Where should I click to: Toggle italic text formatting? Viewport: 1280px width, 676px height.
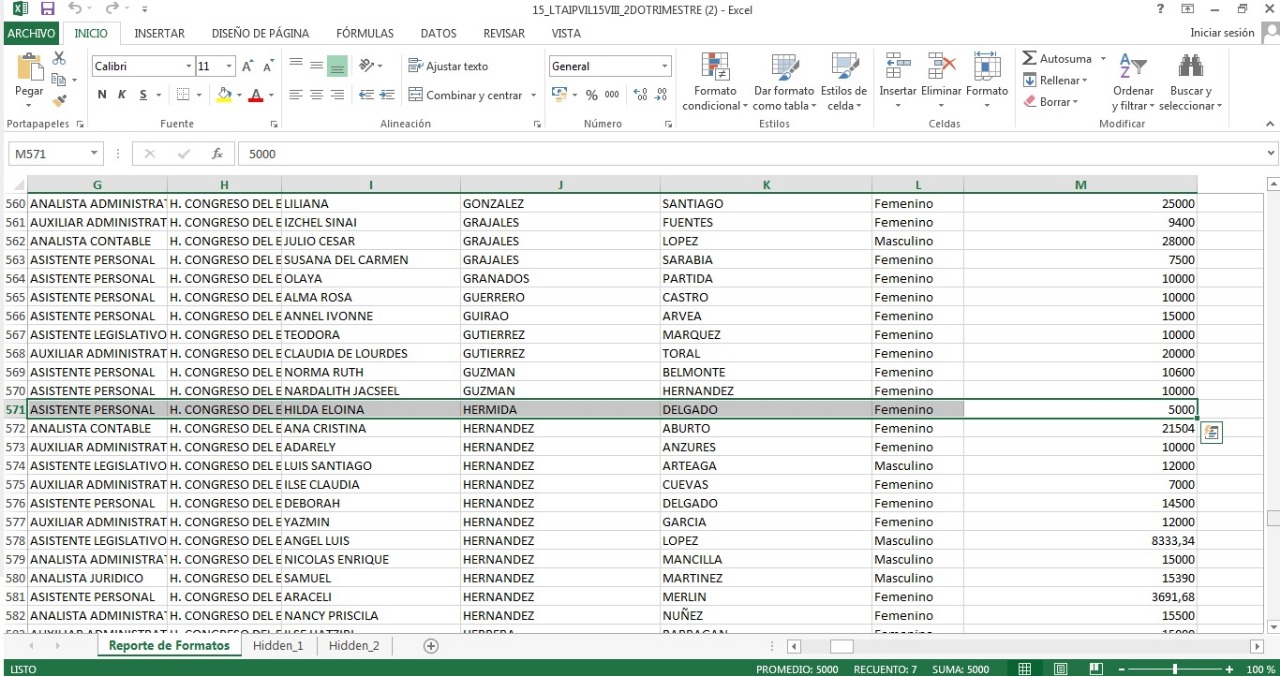pos(122,95)
